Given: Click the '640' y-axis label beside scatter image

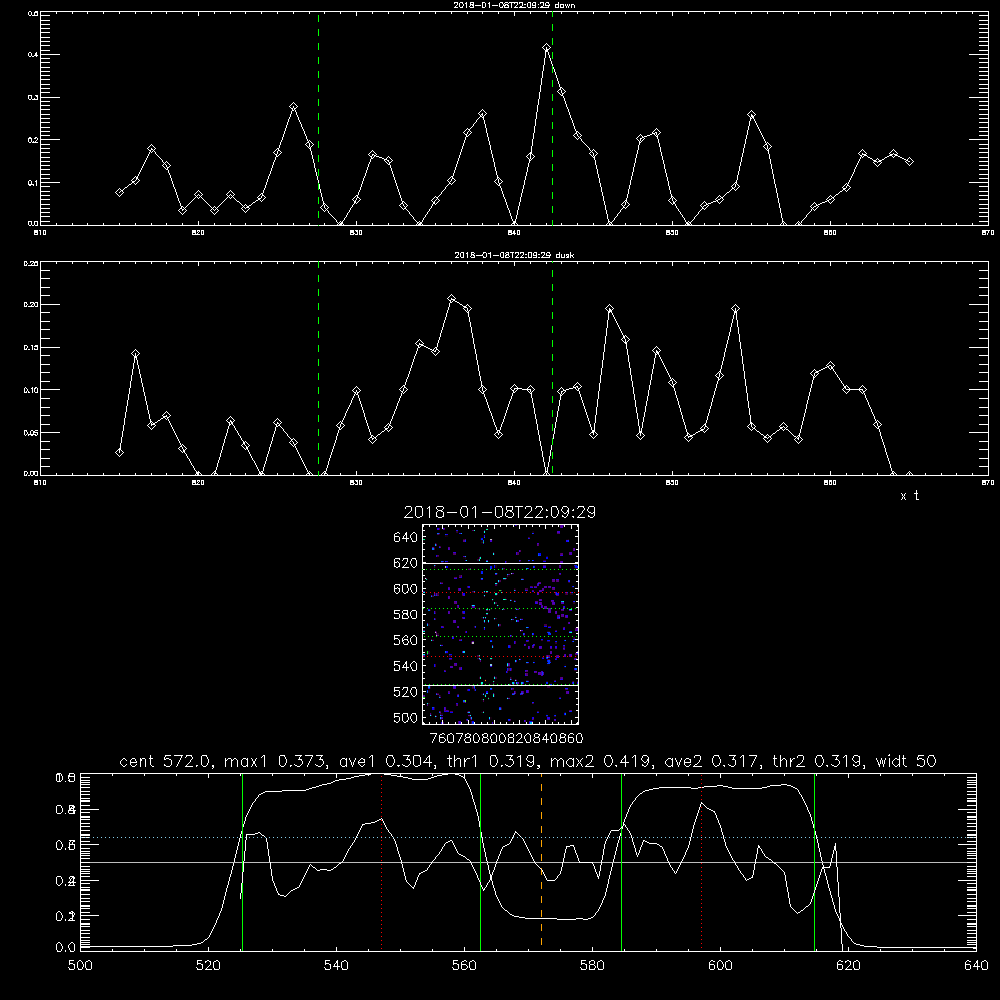Looking at the screenshot, I should pyautogui.click(x=405, y=538).
